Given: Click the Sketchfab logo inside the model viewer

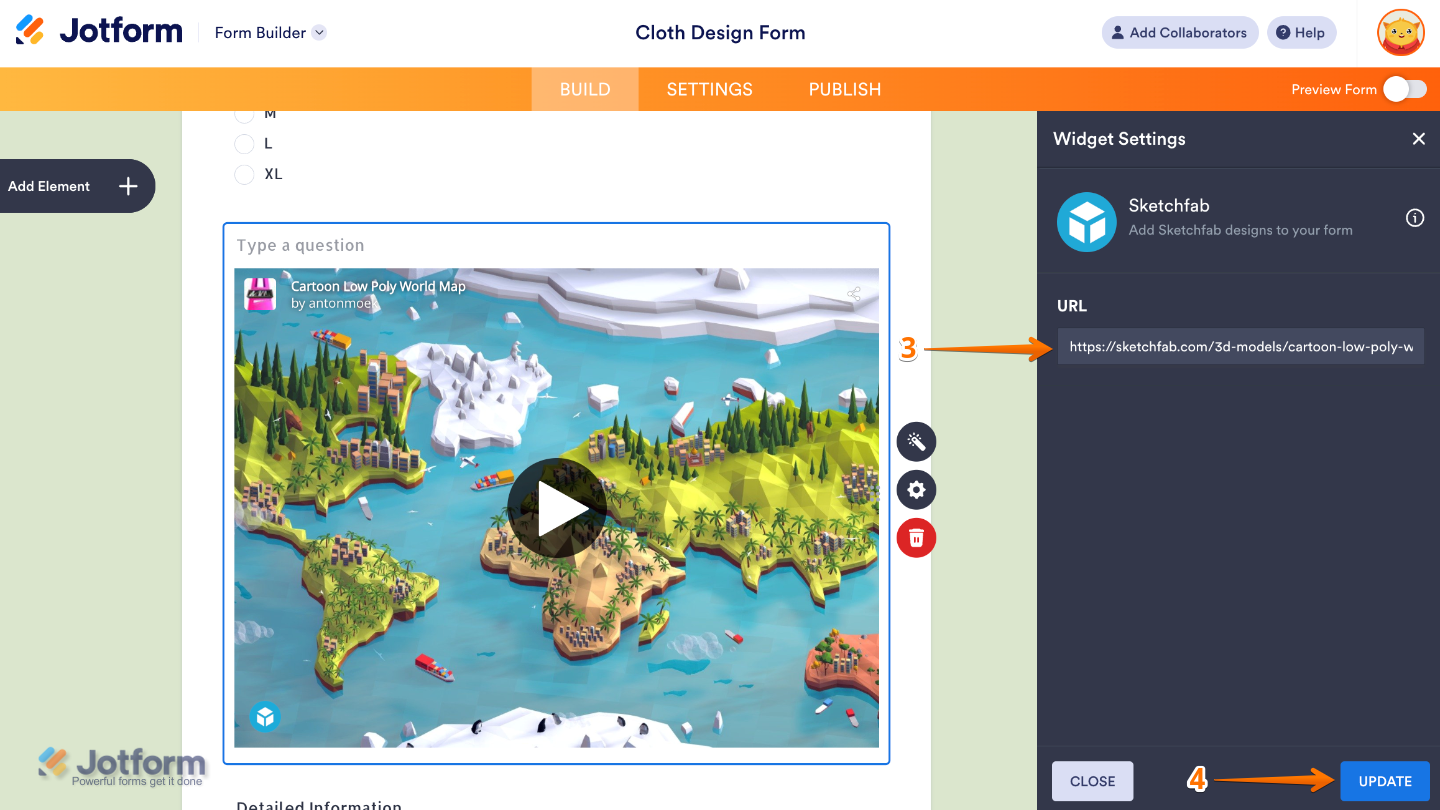Looking at the screenshot, I should point(265,717).
